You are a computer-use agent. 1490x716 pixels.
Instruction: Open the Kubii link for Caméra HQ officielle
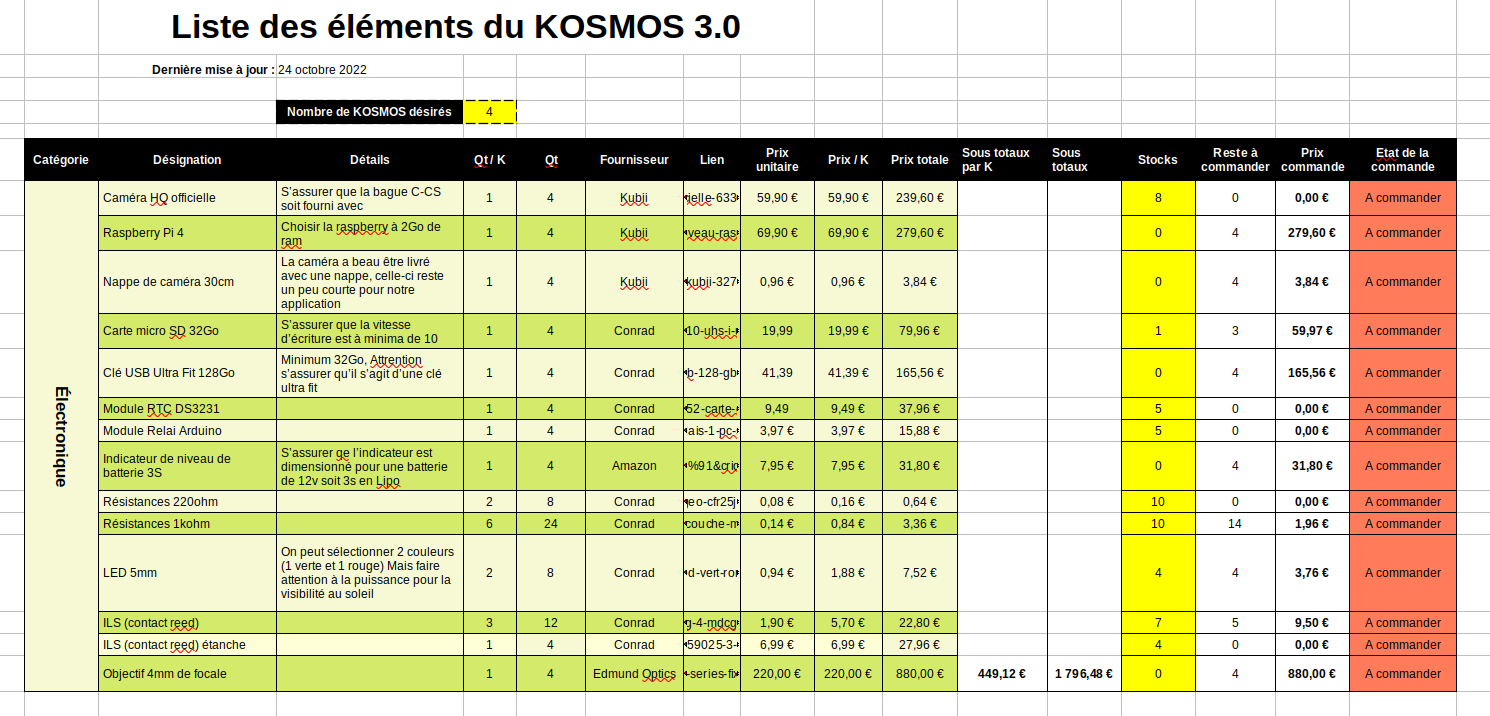point(712,198)
